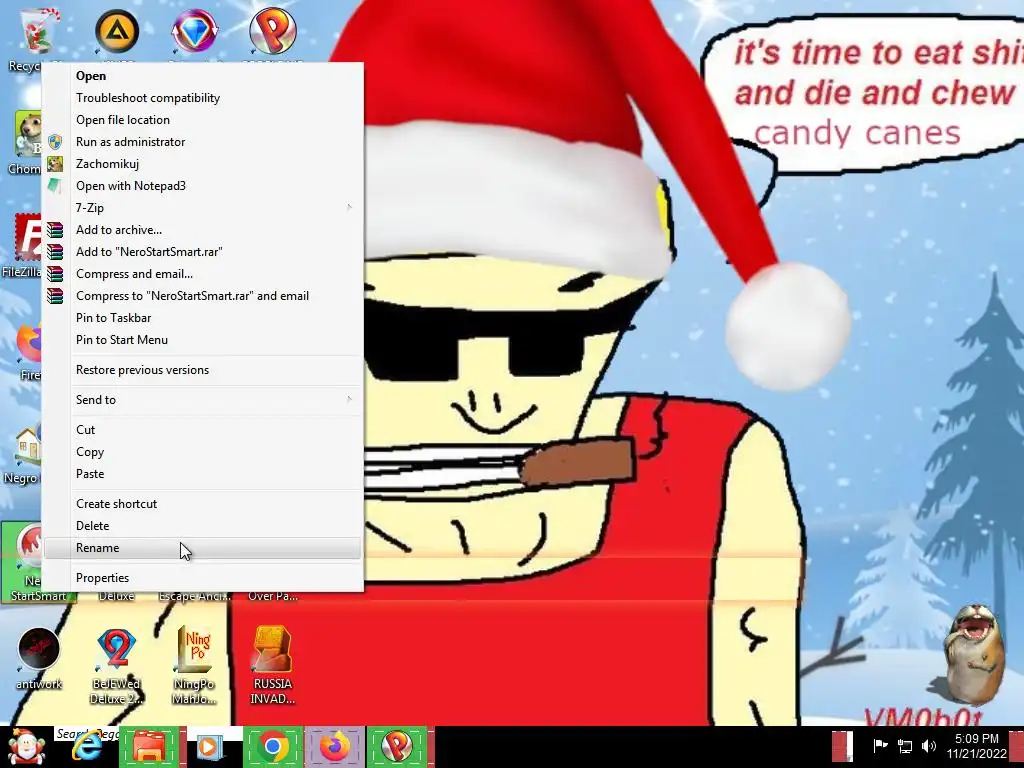Open the Action Center flag tray icon
This screenshot has height=768, width=1024.
point(880,745)
